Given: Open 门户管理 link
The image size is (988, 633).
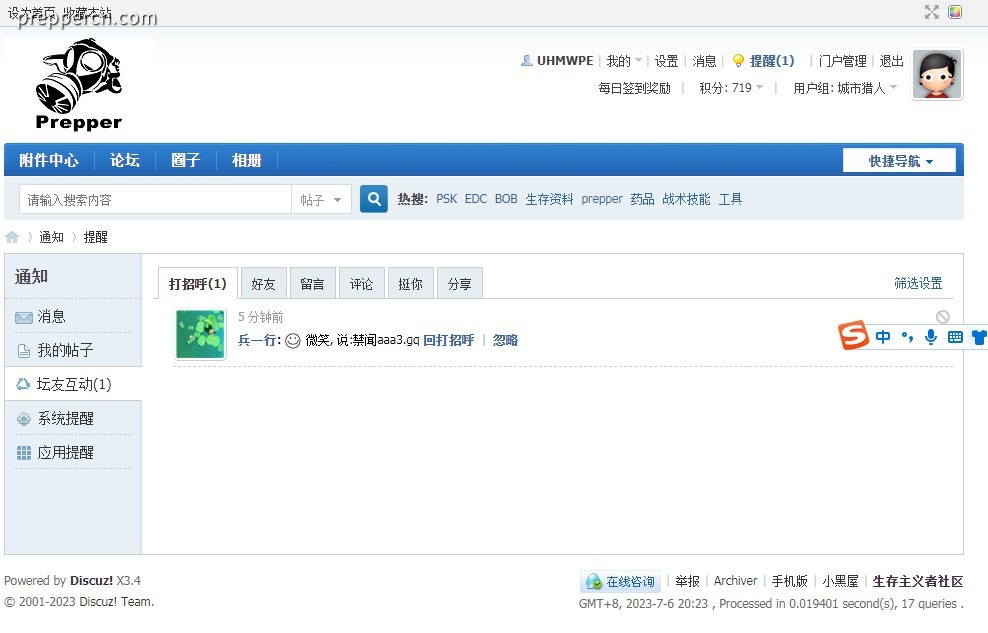Looking at the screenshot, I should click(x=842, y=60).
